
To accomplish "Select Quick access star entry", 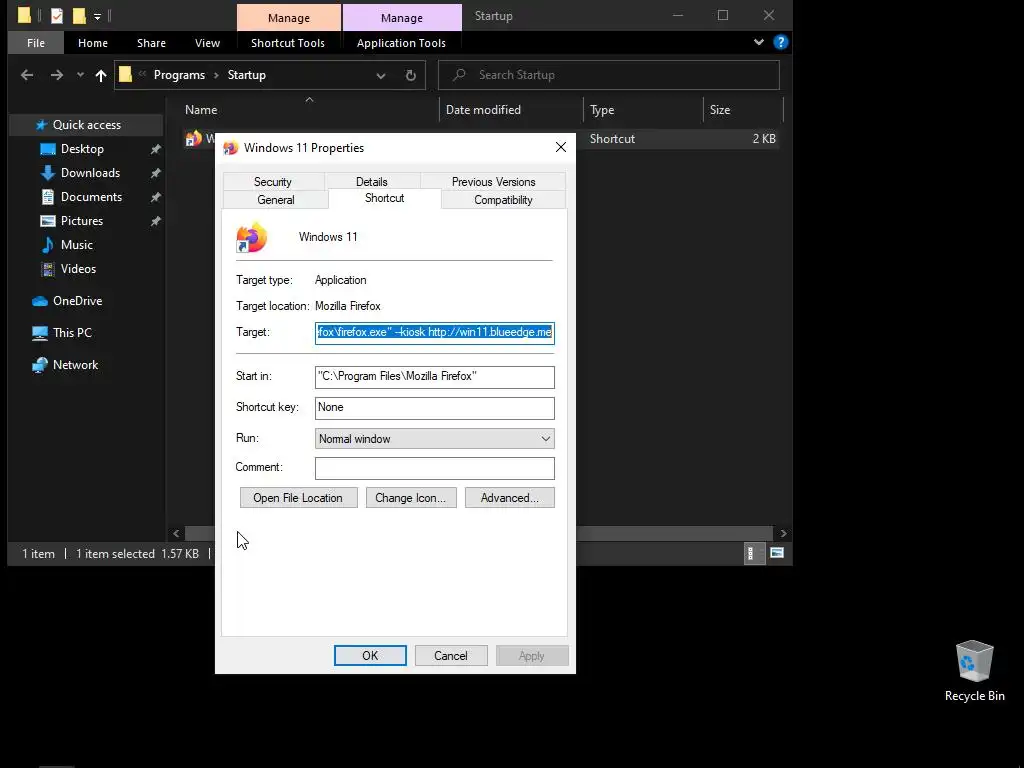I will pyautogui.click(x=86, y=125).
